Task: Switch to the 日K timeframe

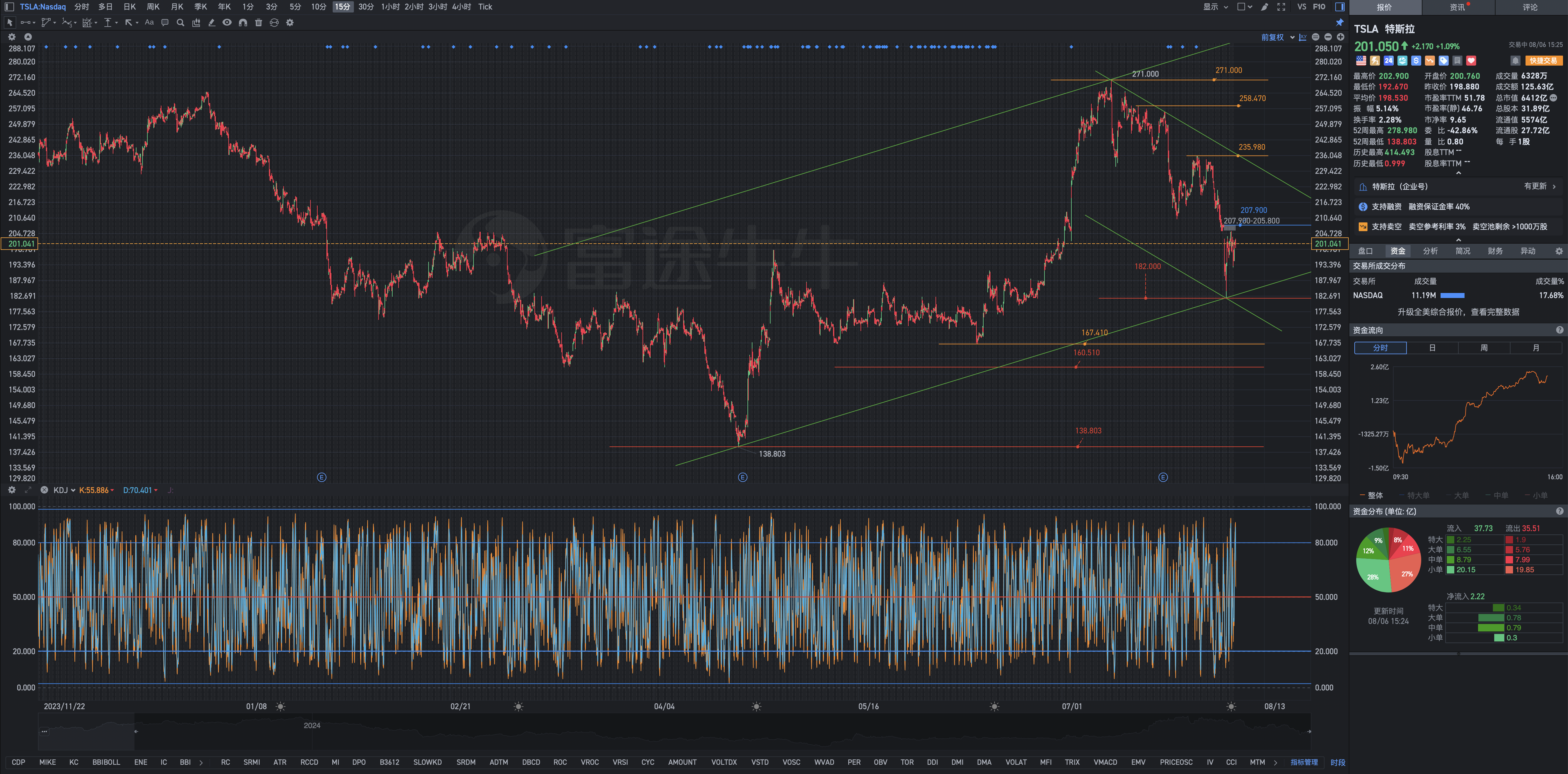Action: coord(130,7)
